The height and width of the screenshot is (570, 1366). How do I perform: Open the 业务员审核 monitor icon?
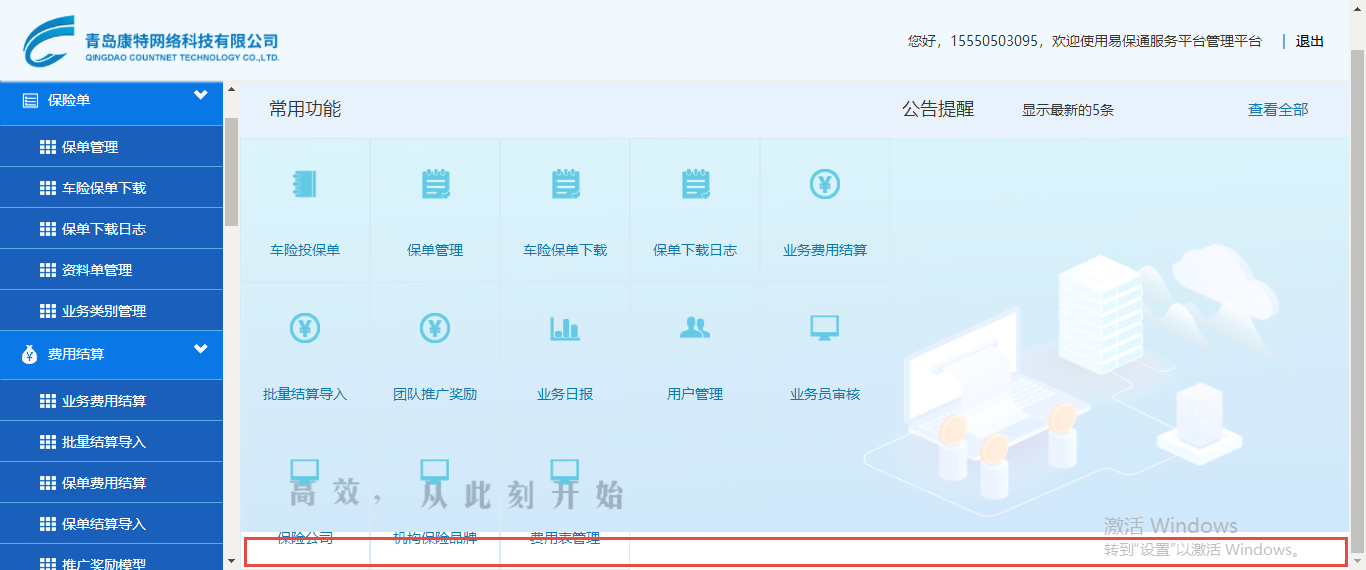pos(825,327)
